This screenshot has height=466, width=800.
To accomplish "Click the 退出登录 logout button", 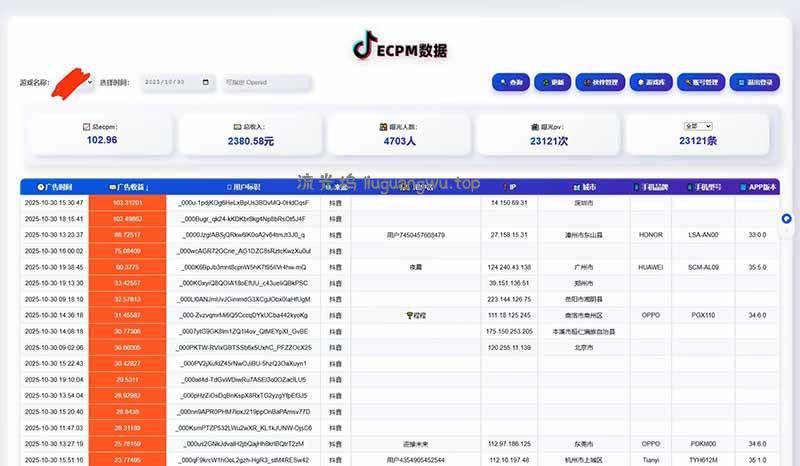I will pyautogui.click(x=753, y=83).
